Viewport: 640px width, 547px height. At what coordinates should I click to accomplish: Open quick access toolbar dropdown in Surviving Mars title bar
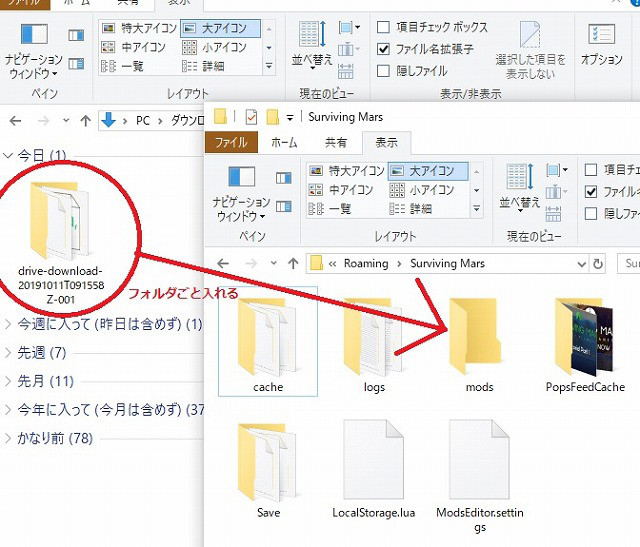(x=290, y=118)
